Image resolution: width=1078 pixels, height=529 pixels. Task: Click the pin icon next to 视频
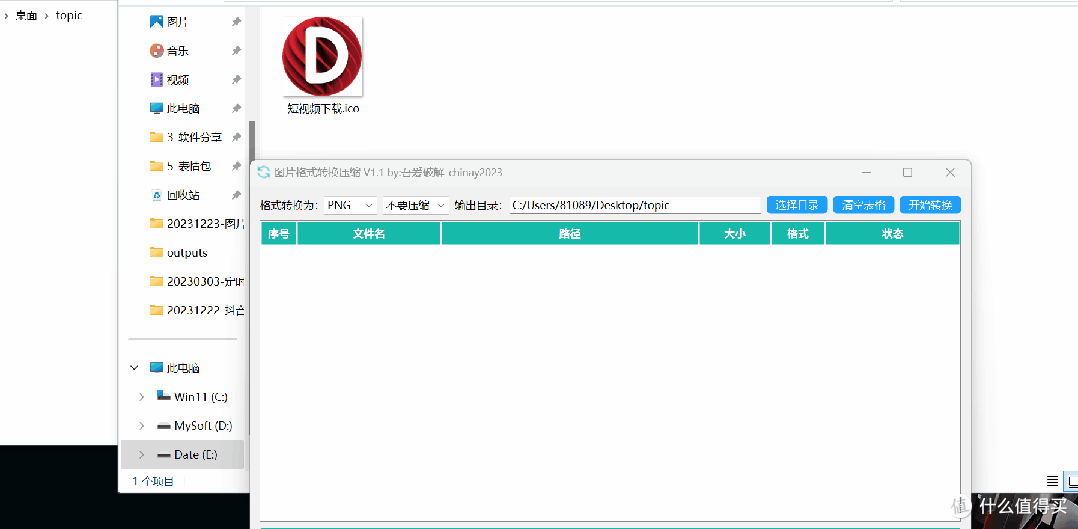pos(236,80)
